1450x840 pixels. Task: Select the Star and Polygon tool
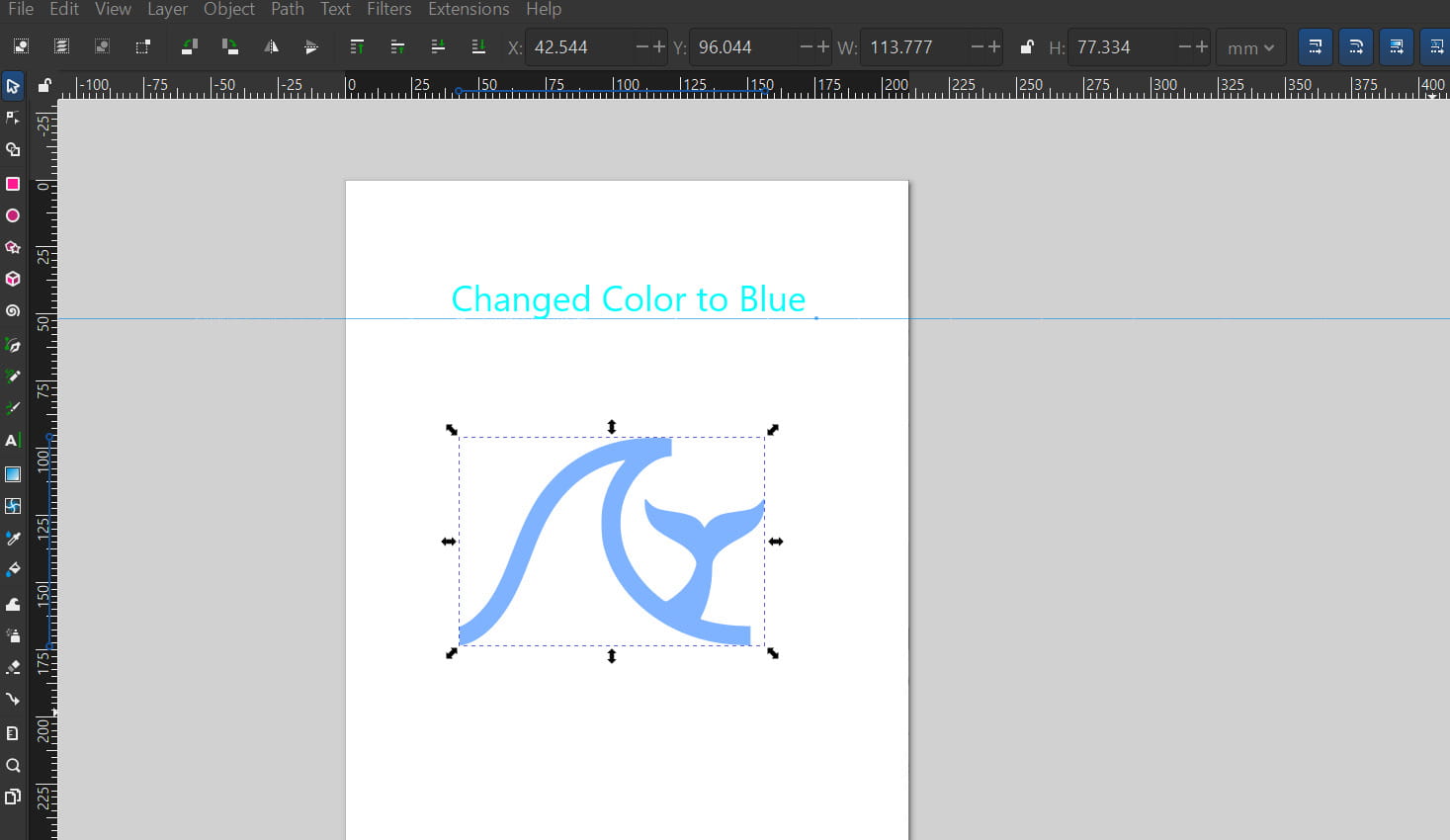tap(13, 247)
